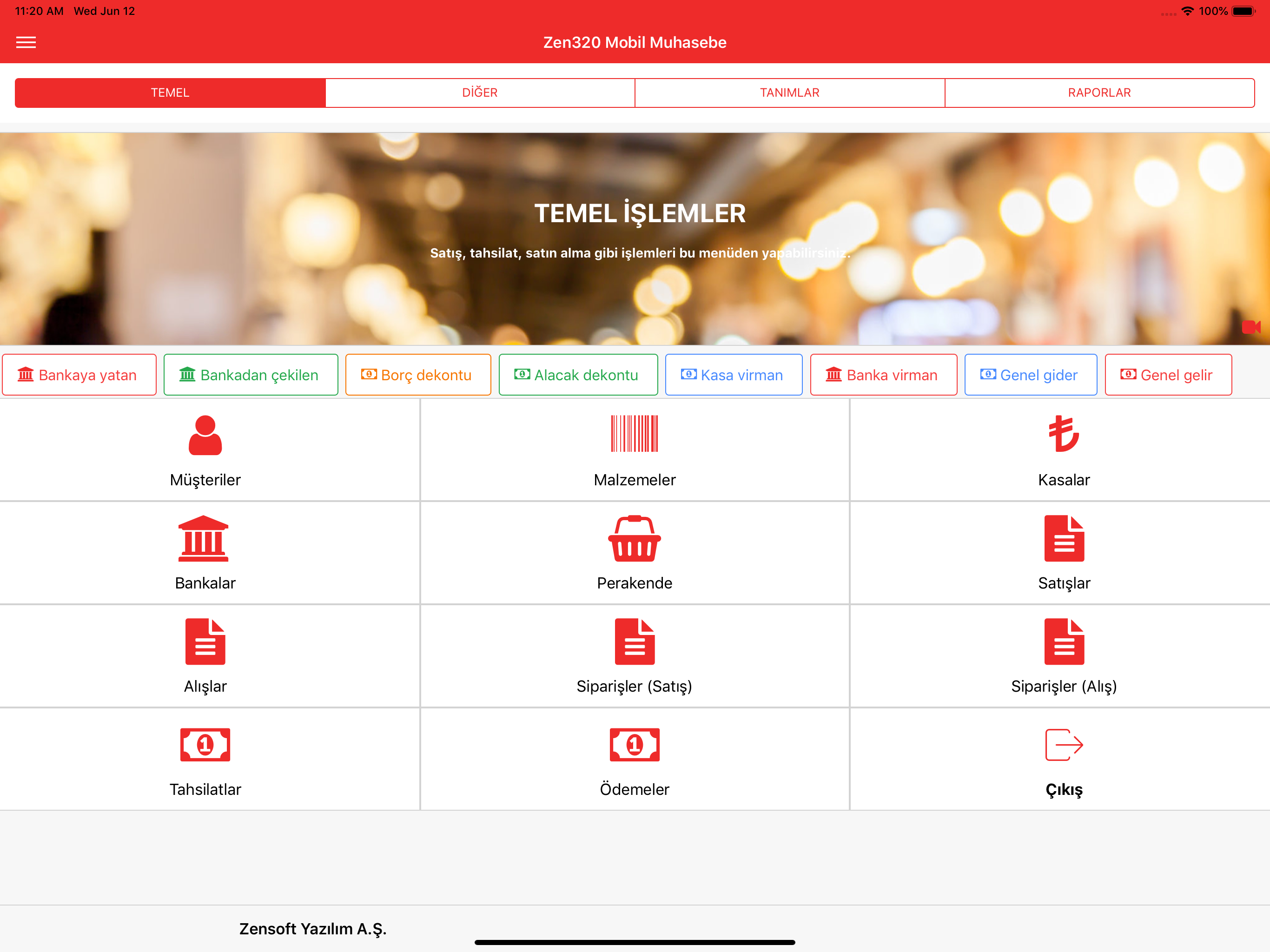The width and height of the screenshot is (1270, 952).
Task: Tap the Wi-Fi status icon
Action: coord(1187,11)
